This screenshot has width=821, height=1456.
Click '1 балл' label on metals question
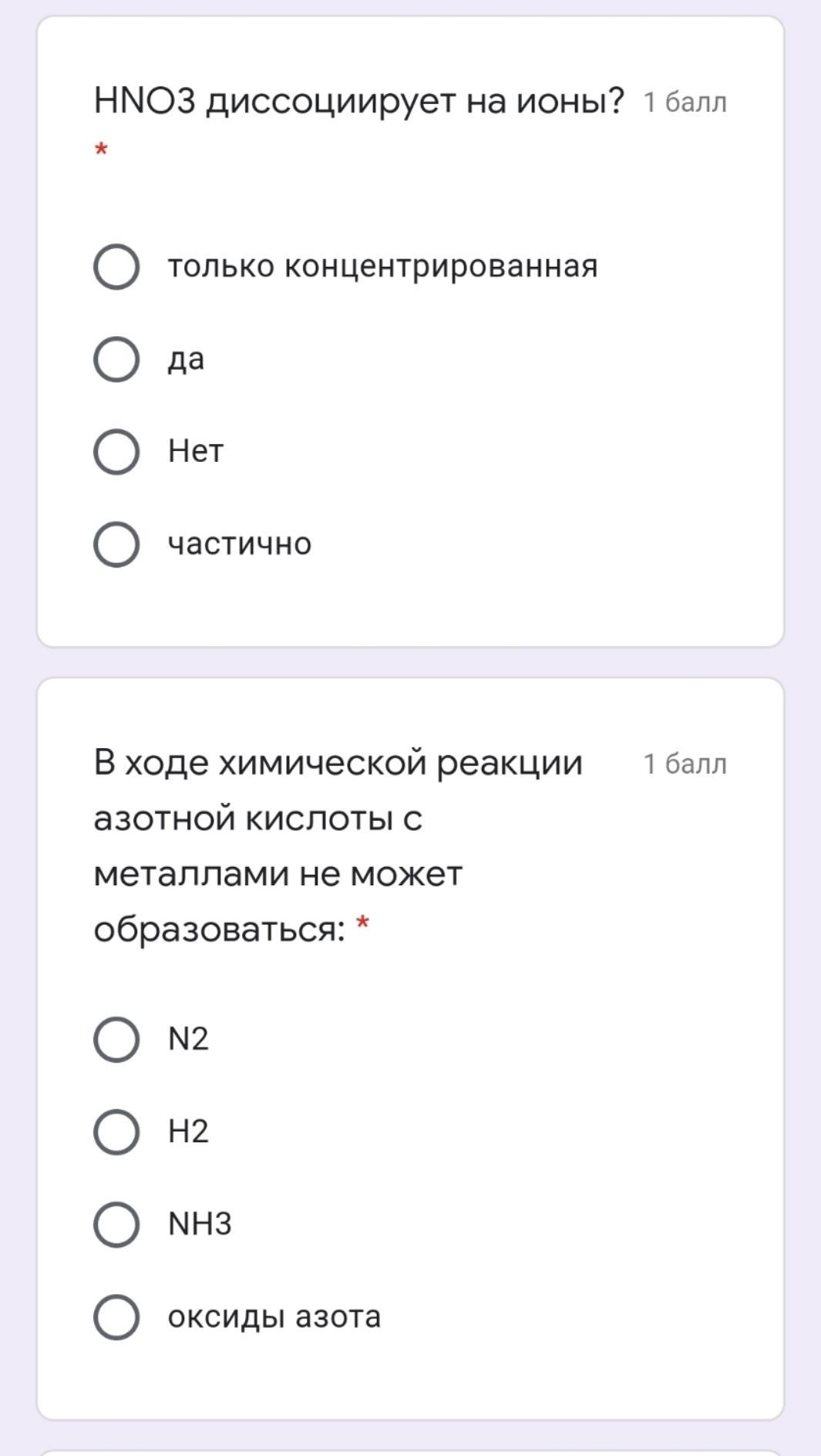pyautogui.click(x=685, y=764)
